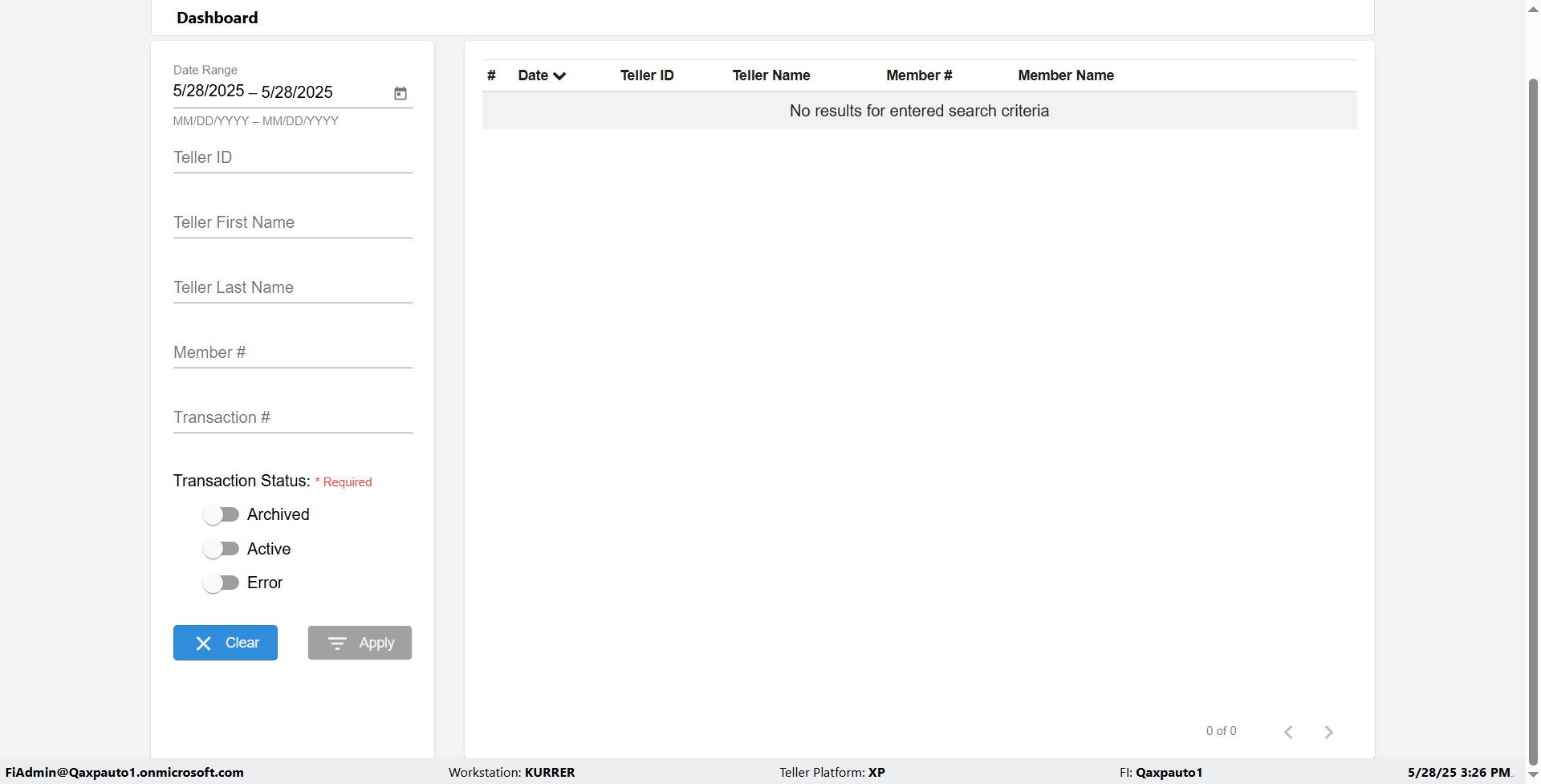Click into the Teller ID field
Image resolution: width=1541 pixels, height=784 pixels.
pos(292,157)
